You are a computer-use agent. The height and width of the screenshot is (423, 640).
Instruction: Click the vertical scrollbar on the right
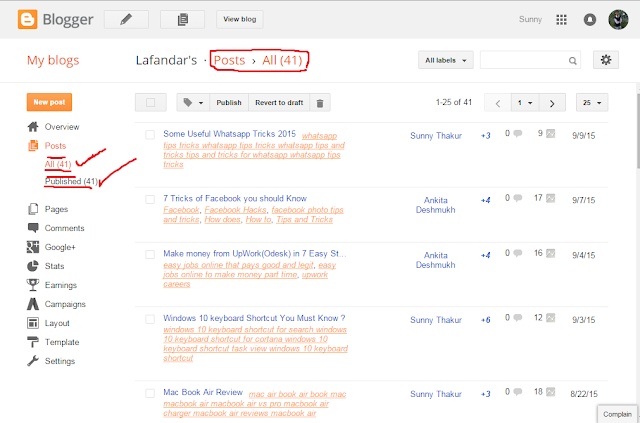pos(637,131)
